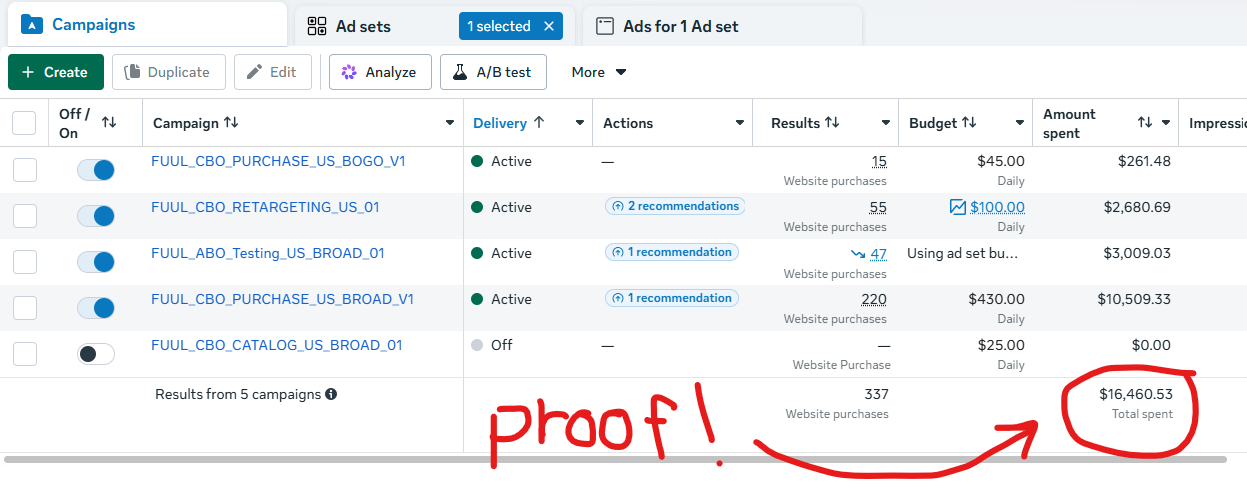The image size is (1247, 484).
Task: Click the Campaigns folder icon
Action: (x=31, y=25)
